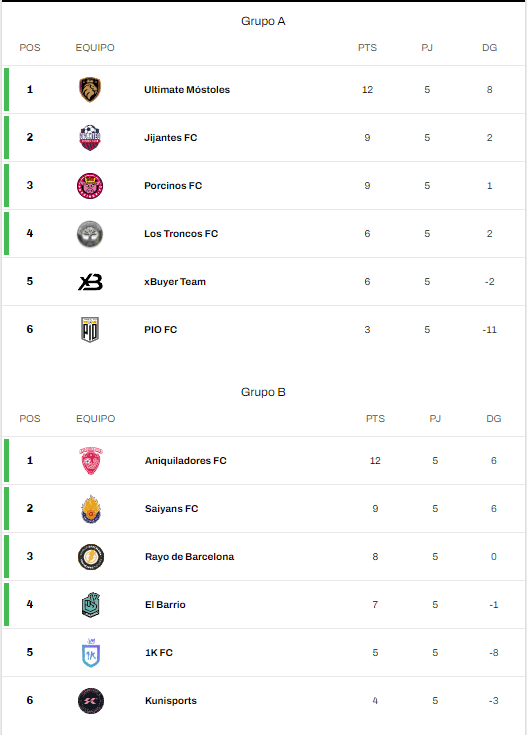Click the Aniquiladores FC red crest

point(90,461)
